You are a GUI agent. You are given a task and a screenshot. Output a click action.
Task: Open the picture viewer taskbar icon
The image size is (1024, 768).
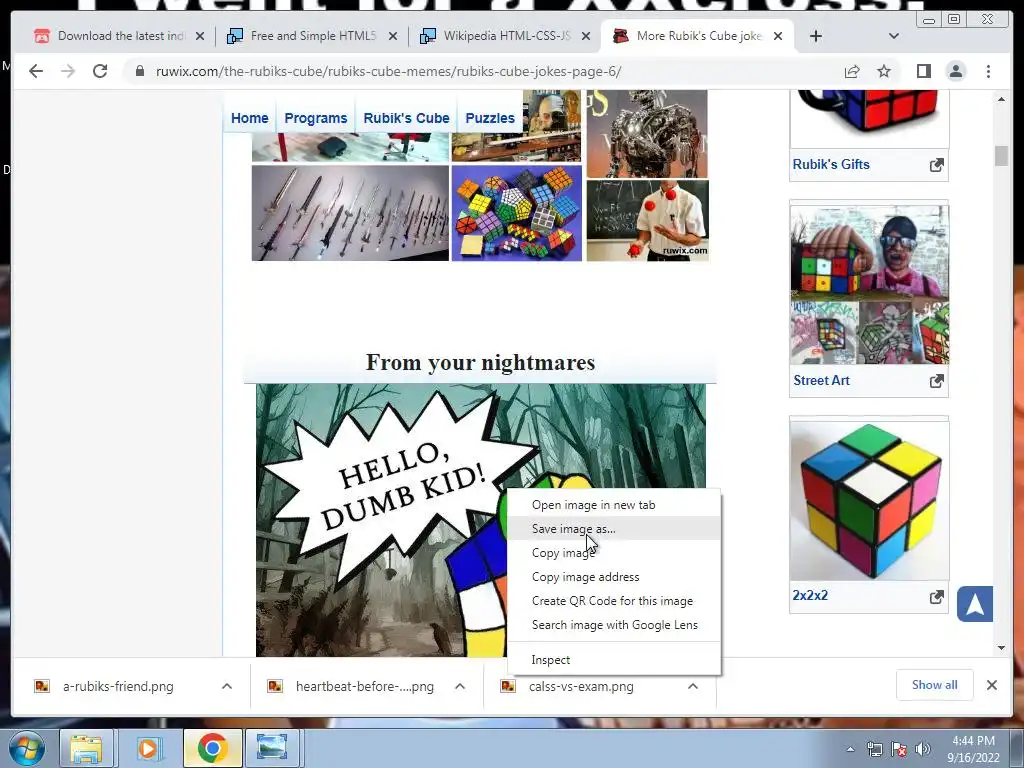(272, 748)
